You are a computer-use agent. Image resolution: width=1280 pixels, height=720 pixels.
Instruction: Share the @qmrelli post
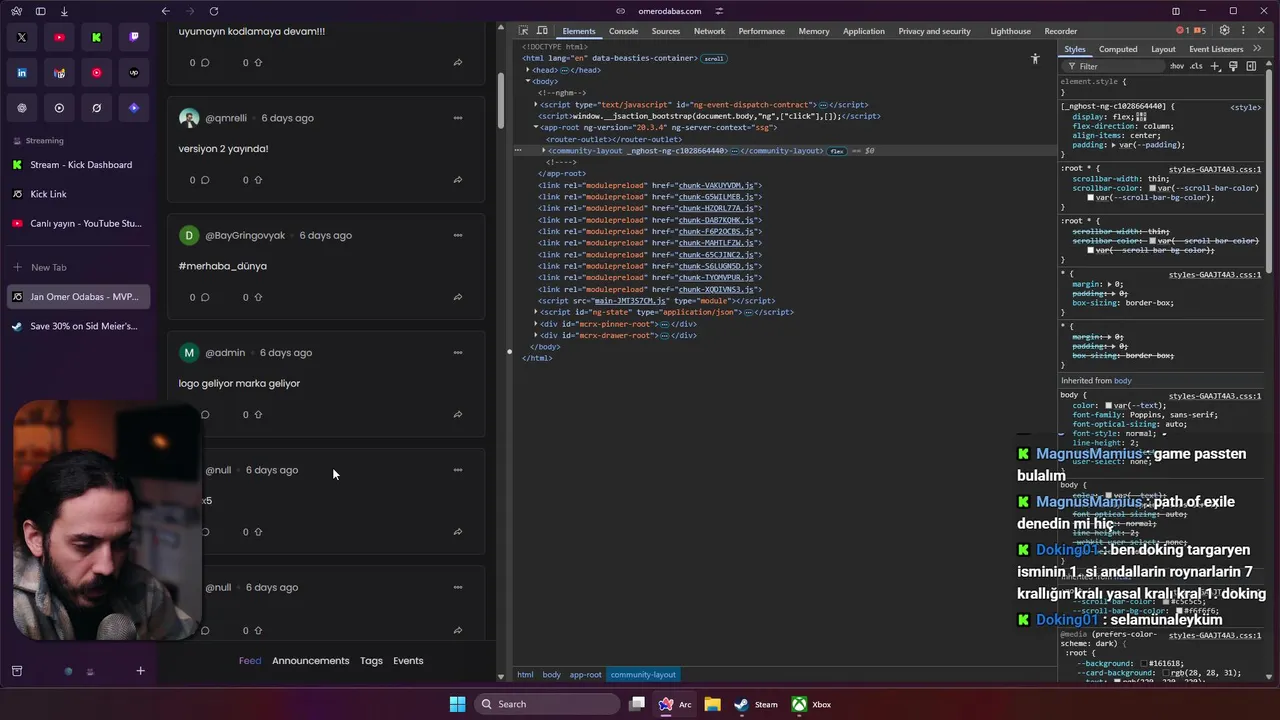pyautogui.click(x=457, y=180)
